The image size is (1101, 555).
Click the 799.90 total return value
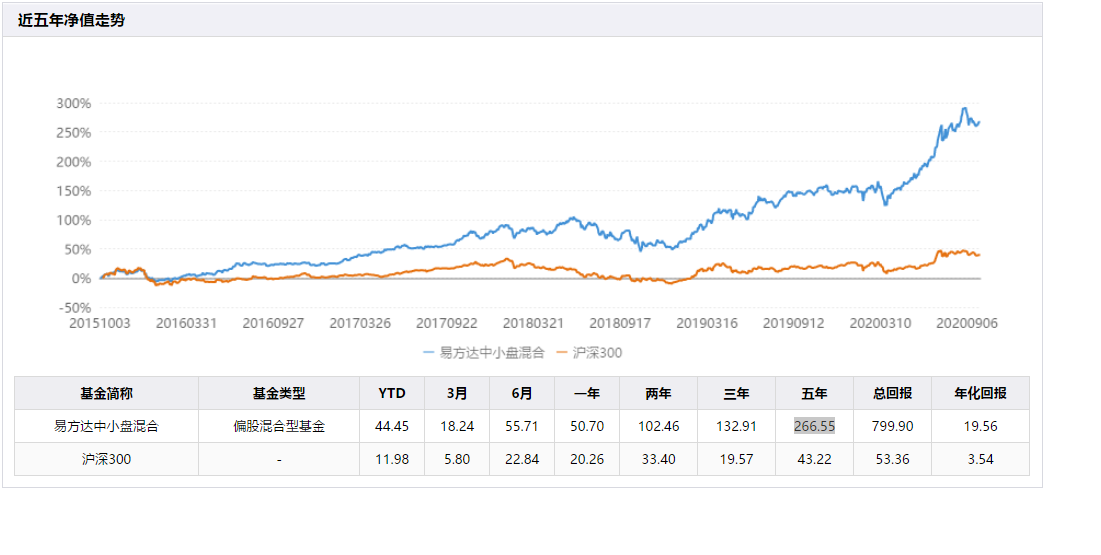click(x=892, y=426)
